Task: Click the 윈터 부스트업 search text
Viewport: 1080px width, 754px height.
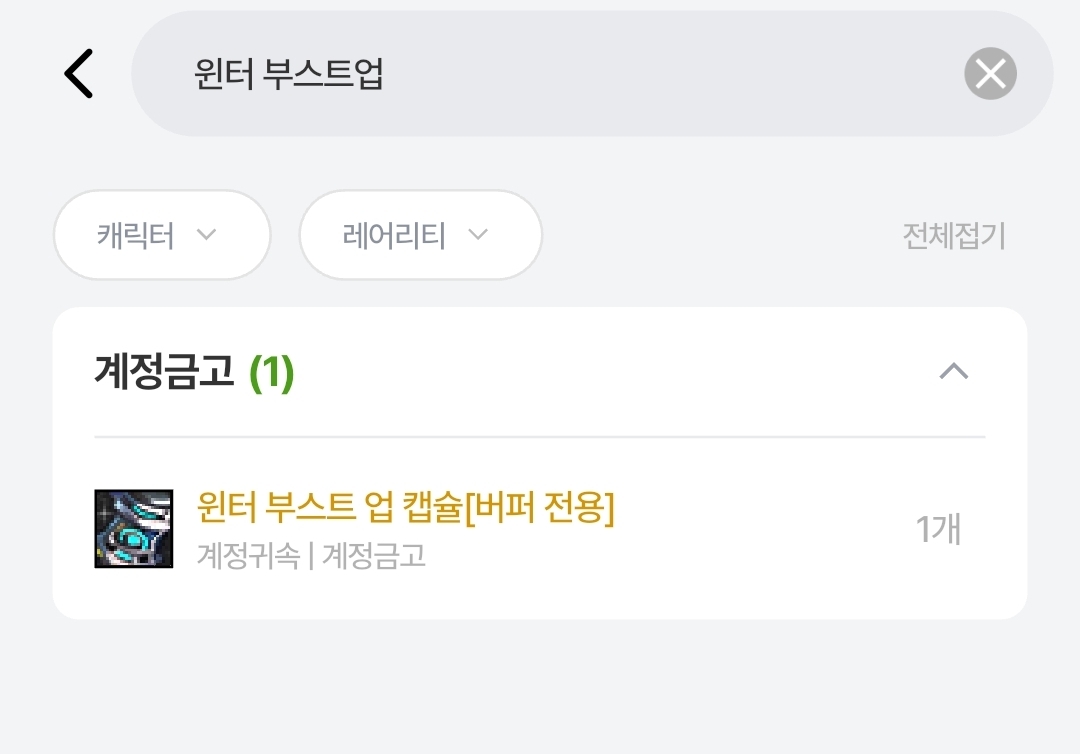Action: (289, 74)
